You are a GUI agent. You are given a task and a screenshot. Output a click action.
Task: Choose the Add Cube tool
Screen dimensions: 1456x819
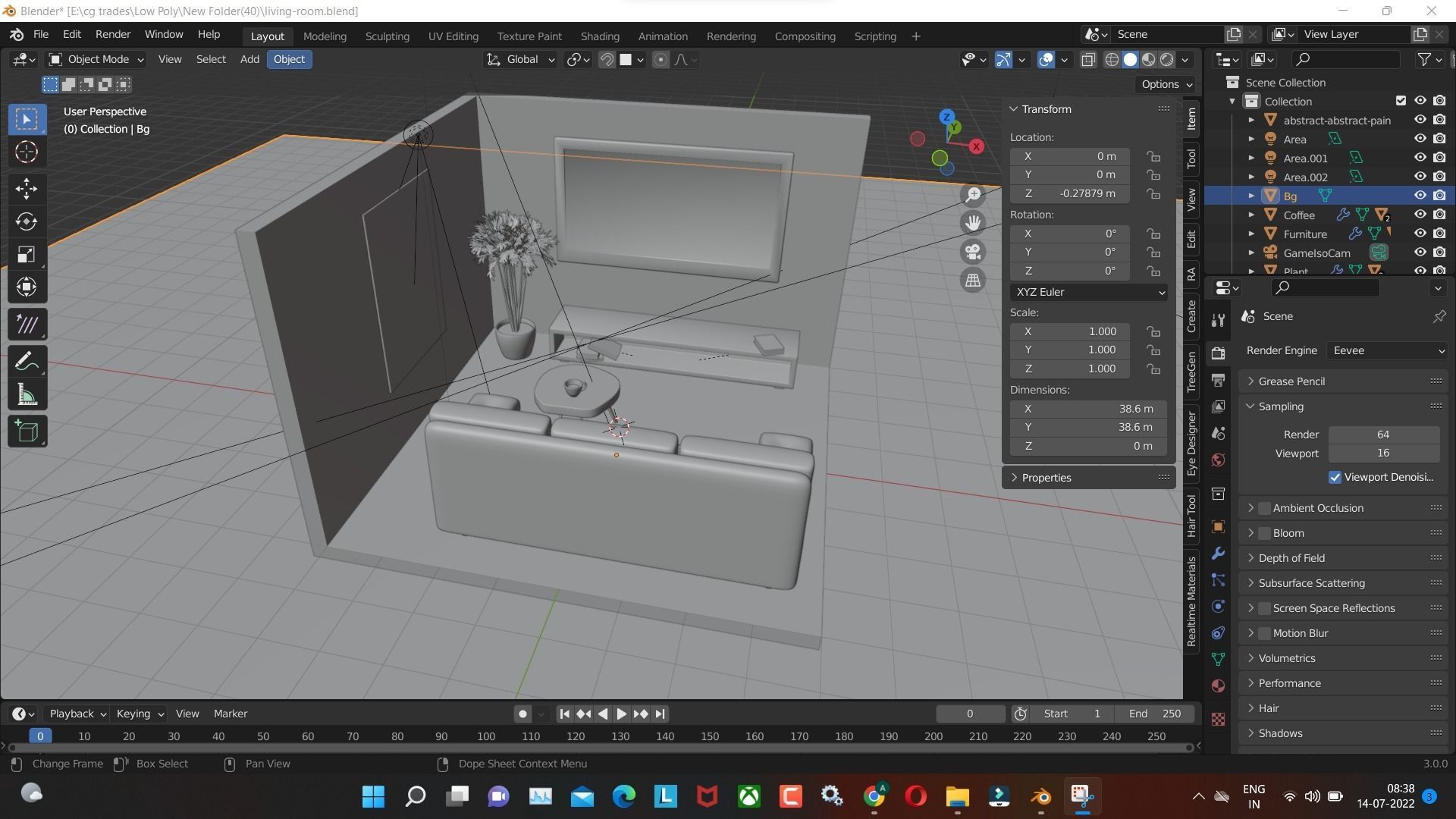click(x=27, y=431)
